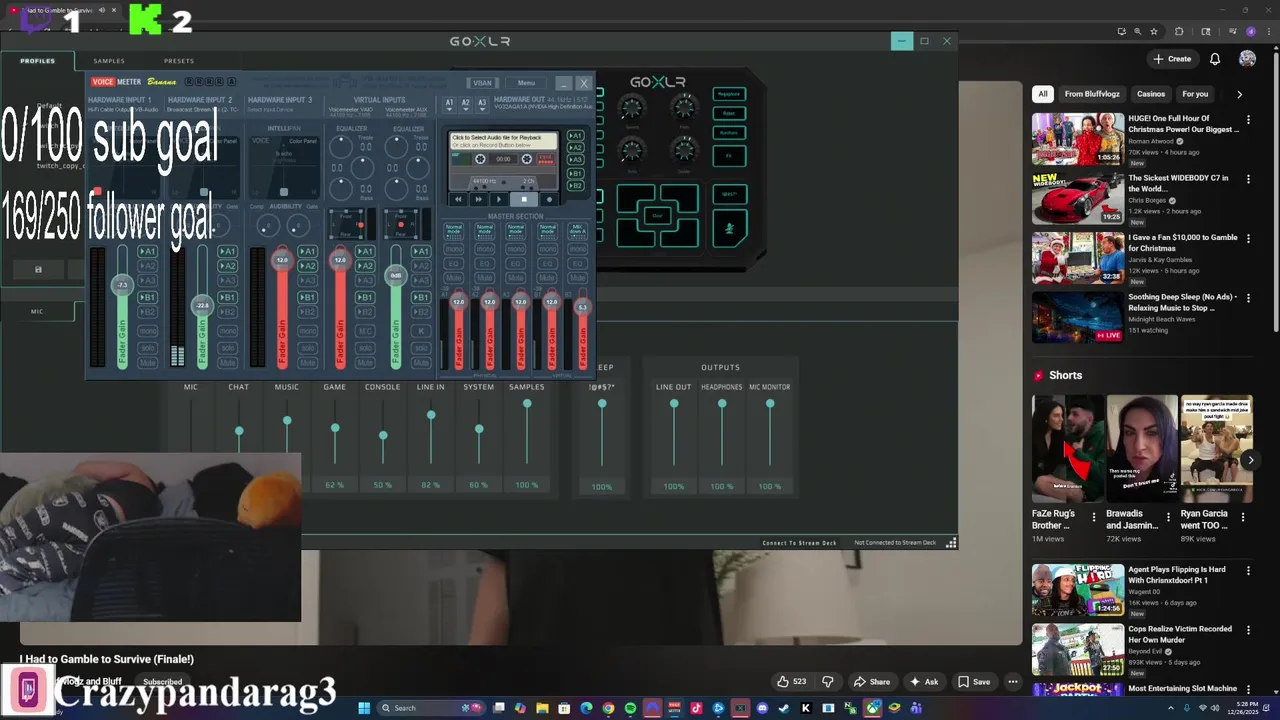Select the GoXLR Megaphone effect button
Screen dimensions: 1280x720
tap(729, 94)
